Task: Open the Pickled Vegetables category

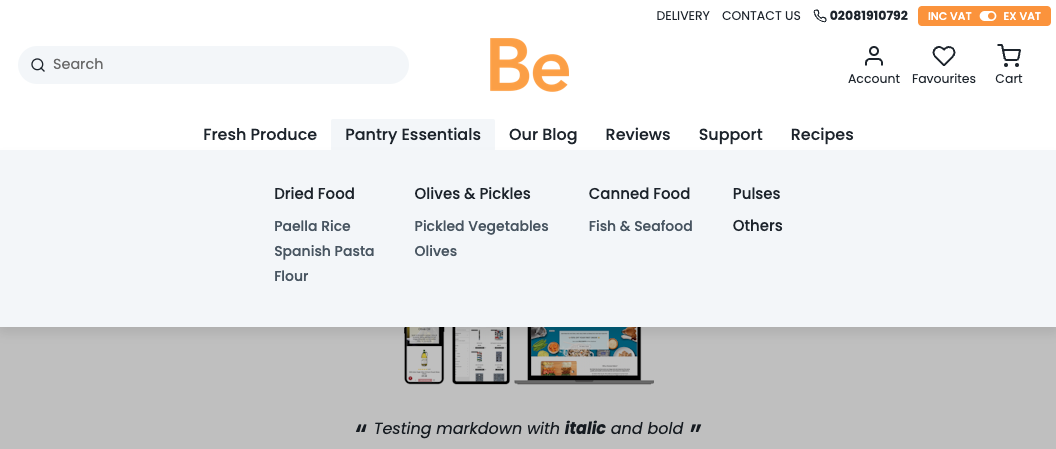Action: [481, 226]
